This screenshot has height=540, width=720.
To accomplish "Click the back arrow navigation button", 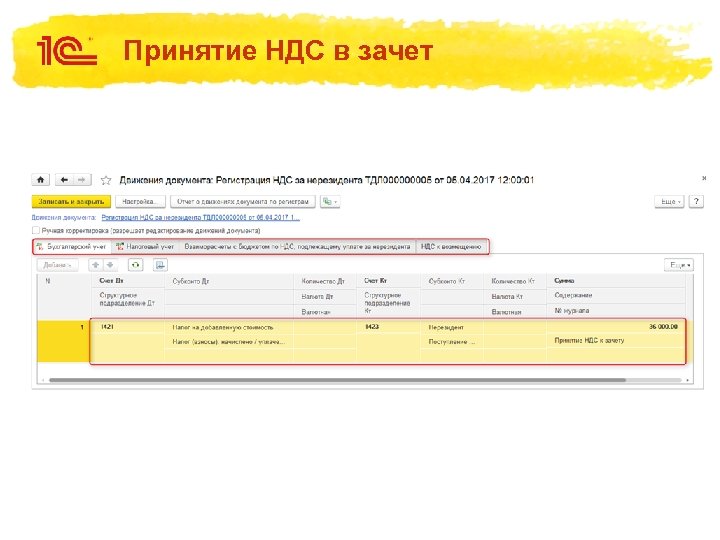I will [64, 180].
